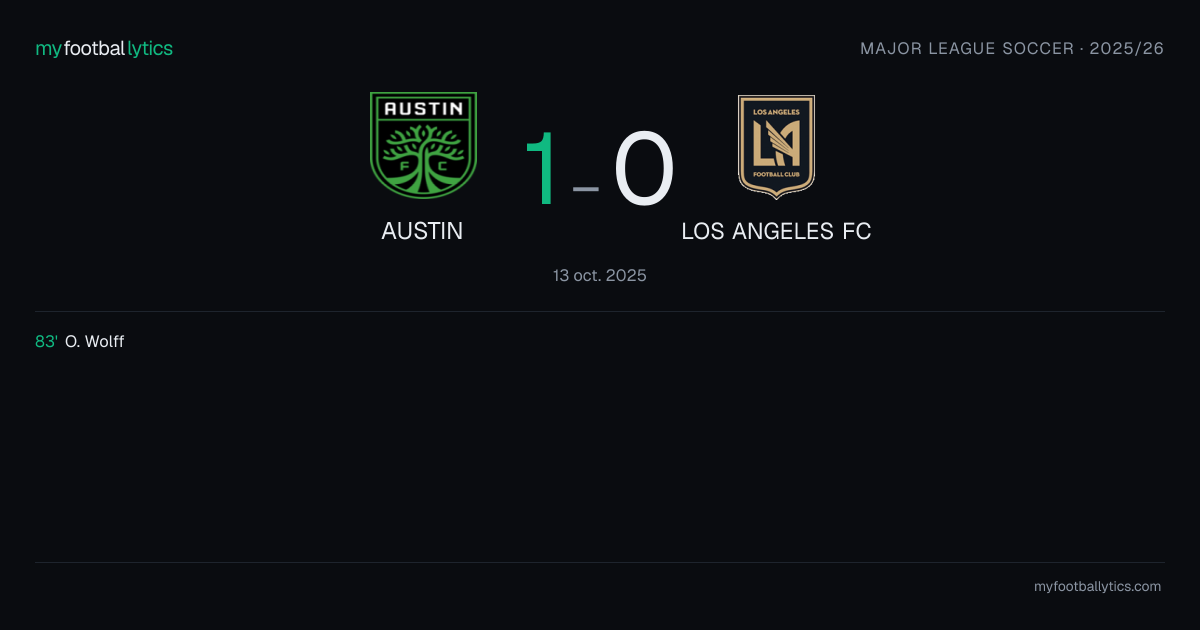Image resolution: width=1200 pixels, height=630 pixels.
Task: Open goalscorer O. Wolff
Action: point(94,342)
